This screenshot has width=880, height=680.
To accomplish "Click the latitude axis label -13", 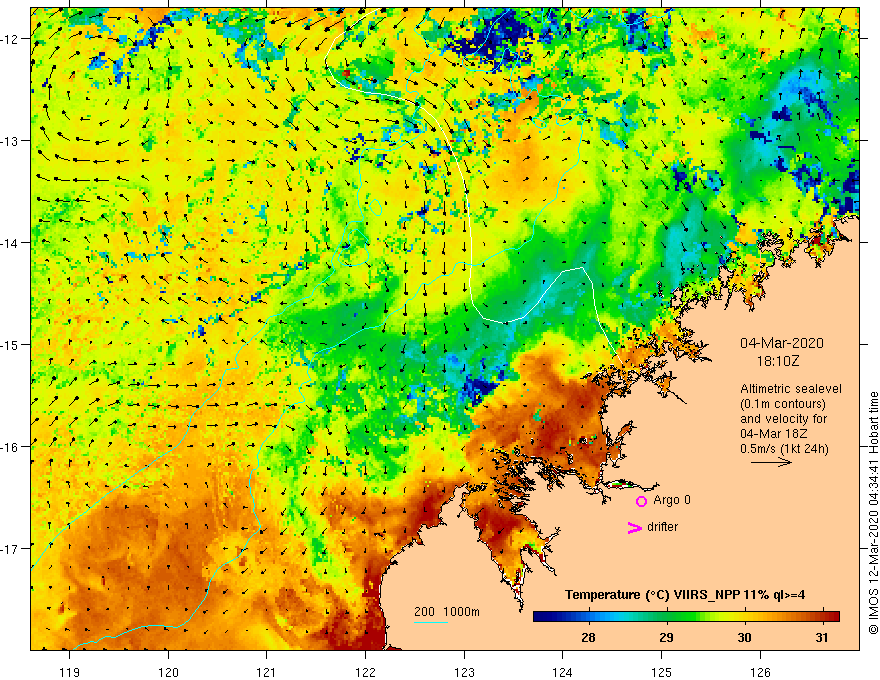I will tap(9, 141).
